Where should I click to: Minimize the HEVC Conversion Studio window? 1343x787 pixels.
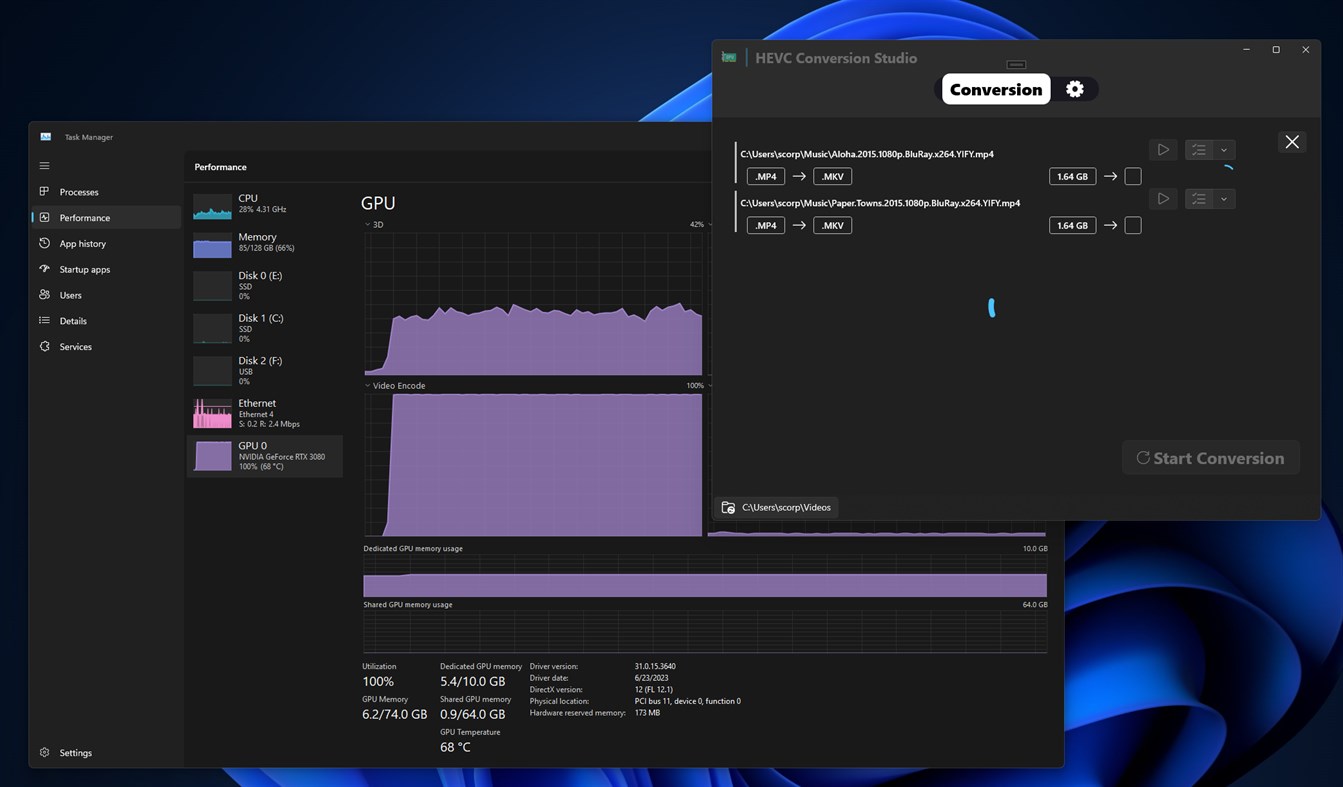tap(1246, 50)
